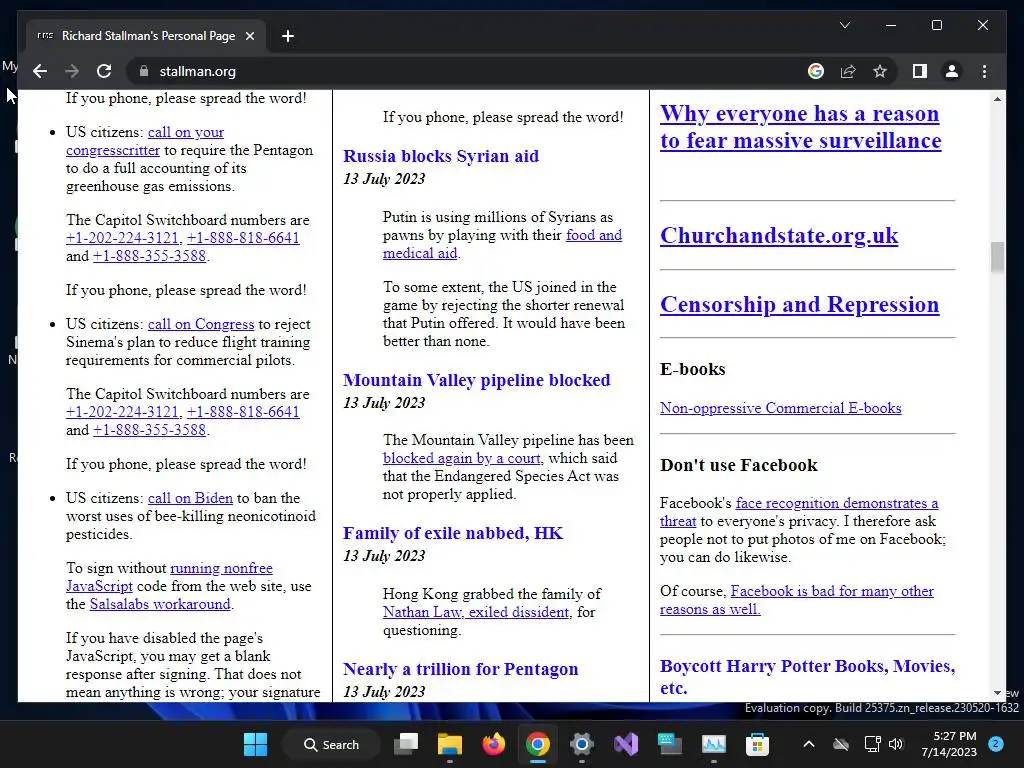Viewport: 1024px width, 768px height.
Task: Open the desktop app icon left of performance monitor
Action: tap(670, 744)
